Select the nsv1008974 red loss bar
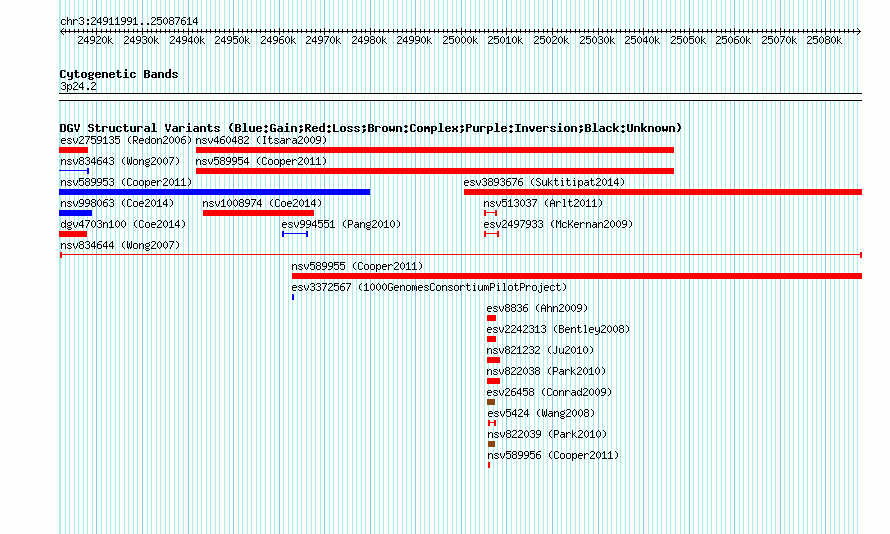 pyautogui.click(x=258, y=213)
